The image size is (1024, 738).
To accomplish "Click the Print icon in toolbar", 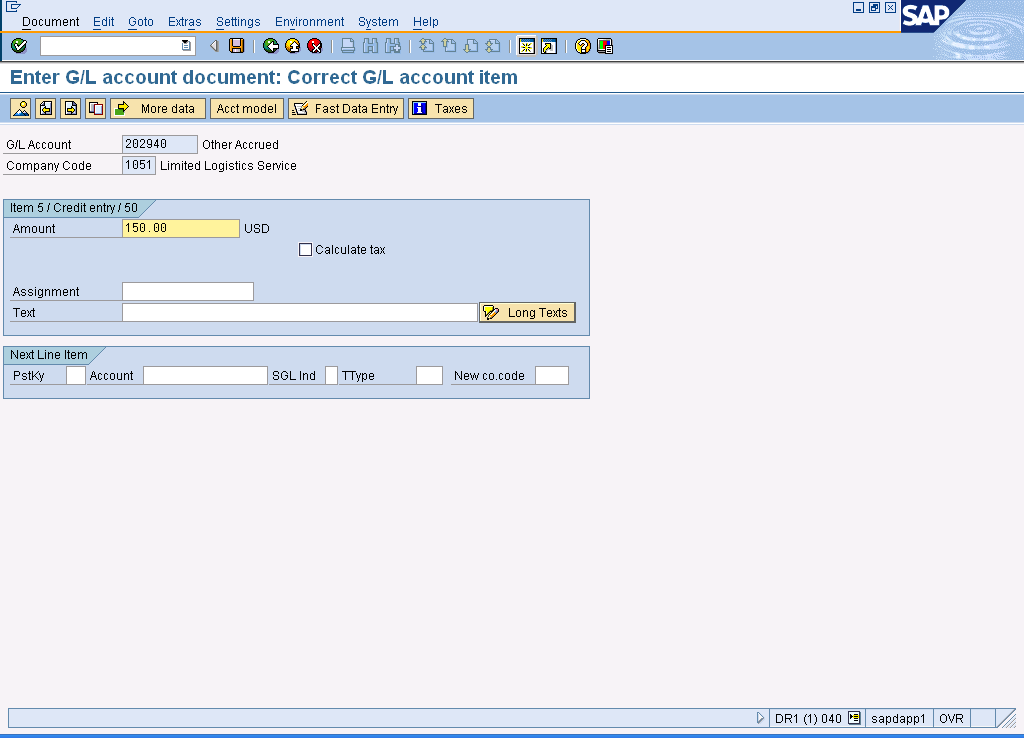I will point(348,46).
